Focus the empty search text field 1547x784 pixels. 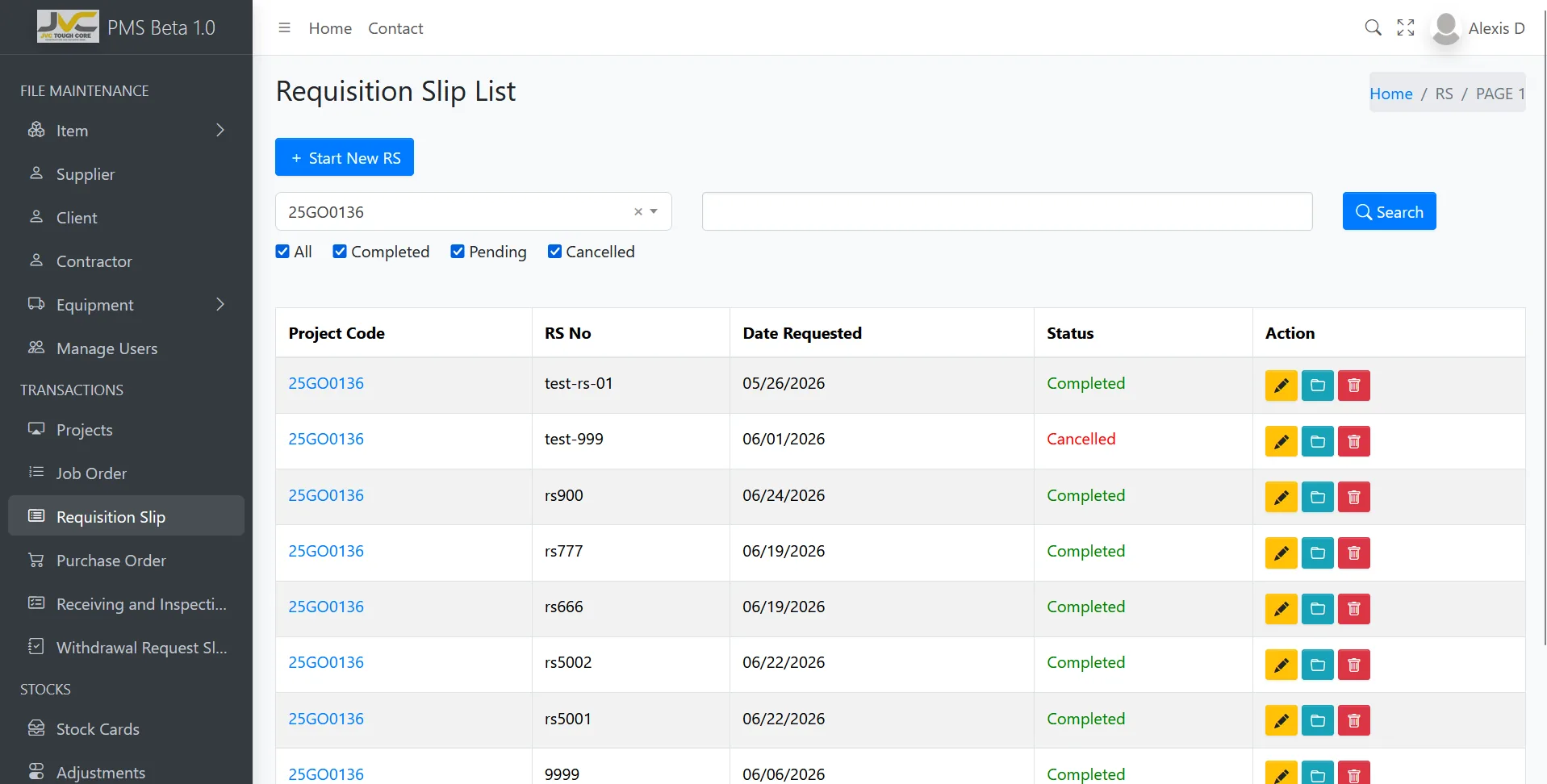pyautogui.click(x=1007, y=211)
